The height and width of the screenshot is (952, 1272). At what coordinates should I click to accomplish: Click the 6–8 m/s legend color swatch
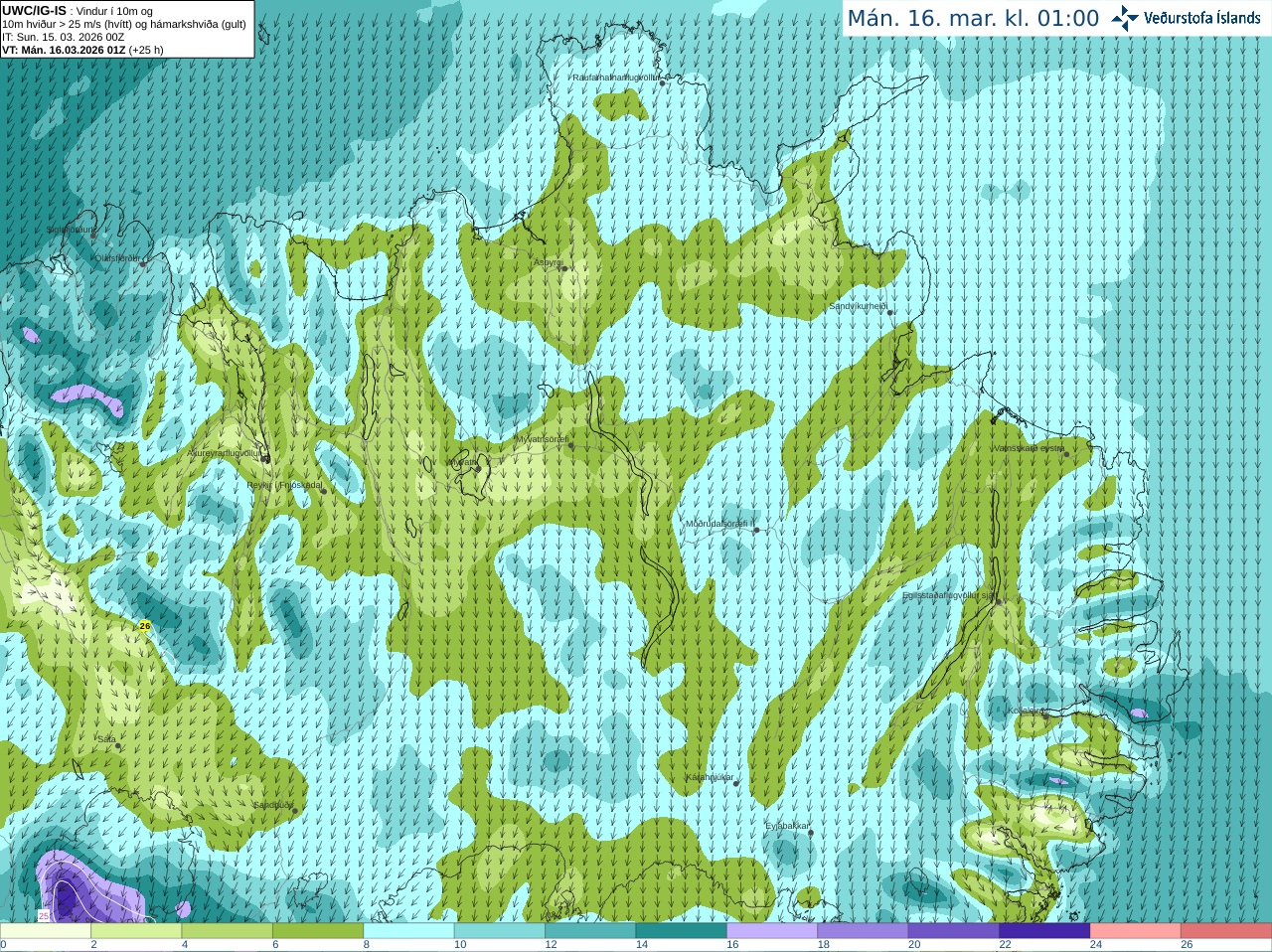pyautogui.click(x=318, y=931)
